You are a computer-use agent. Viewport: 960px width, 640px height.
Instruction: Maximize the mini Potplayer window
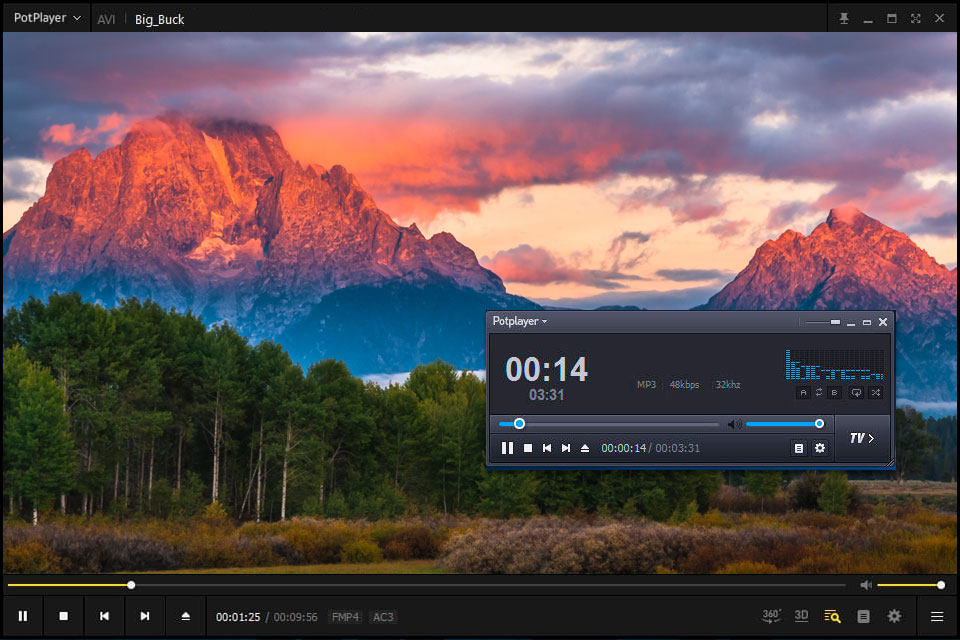(x=866, y=322)
